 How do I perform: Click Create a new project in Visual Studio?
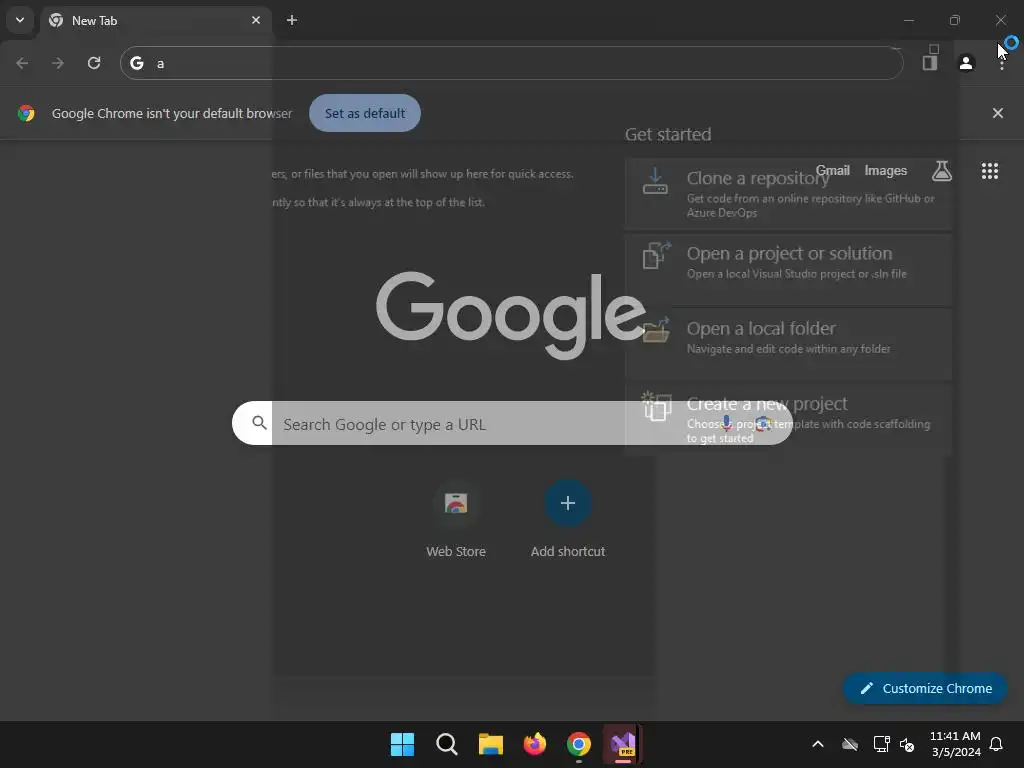[788, 419]
